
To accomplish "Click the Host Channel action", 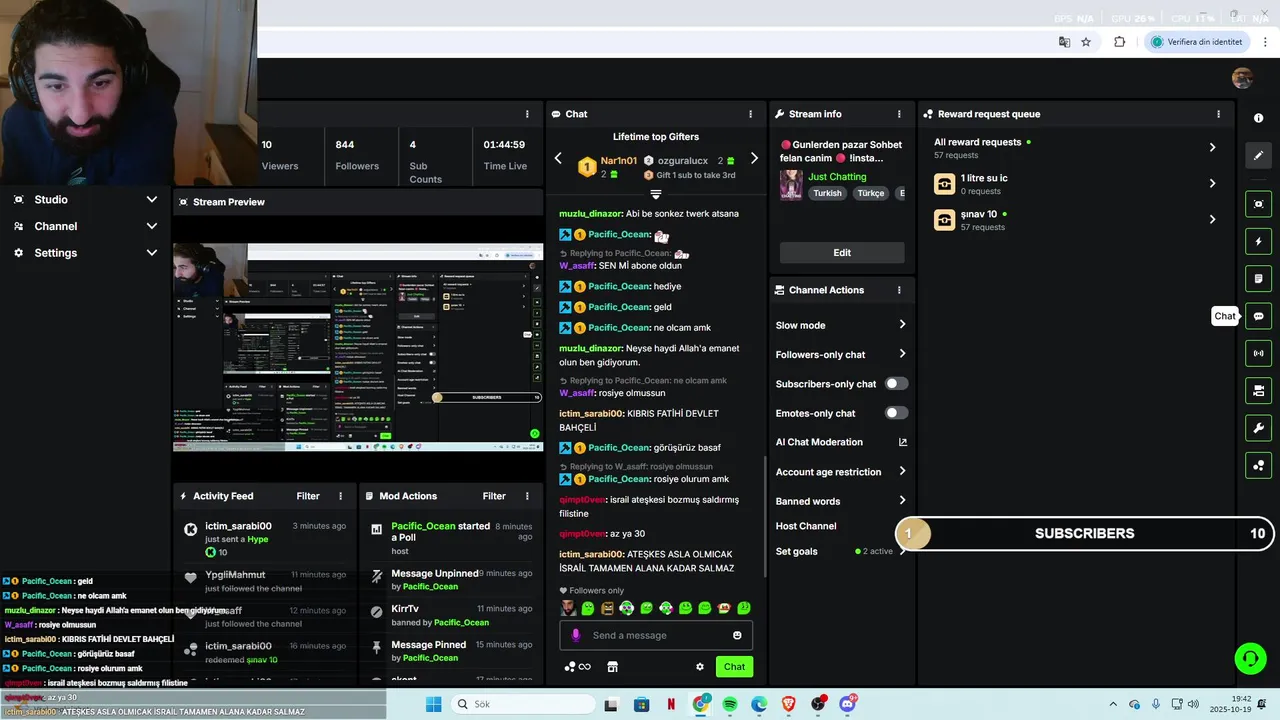I will coord(806,526).
